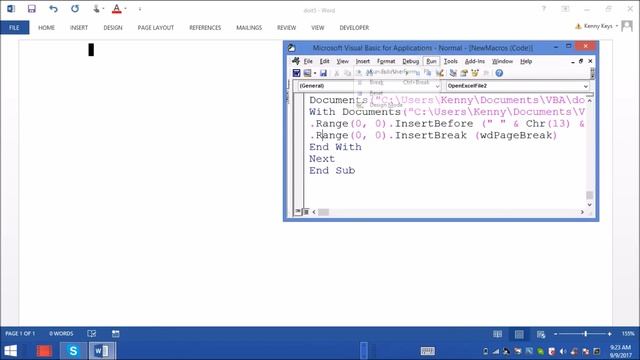Switch to Web Layout view

541,334
